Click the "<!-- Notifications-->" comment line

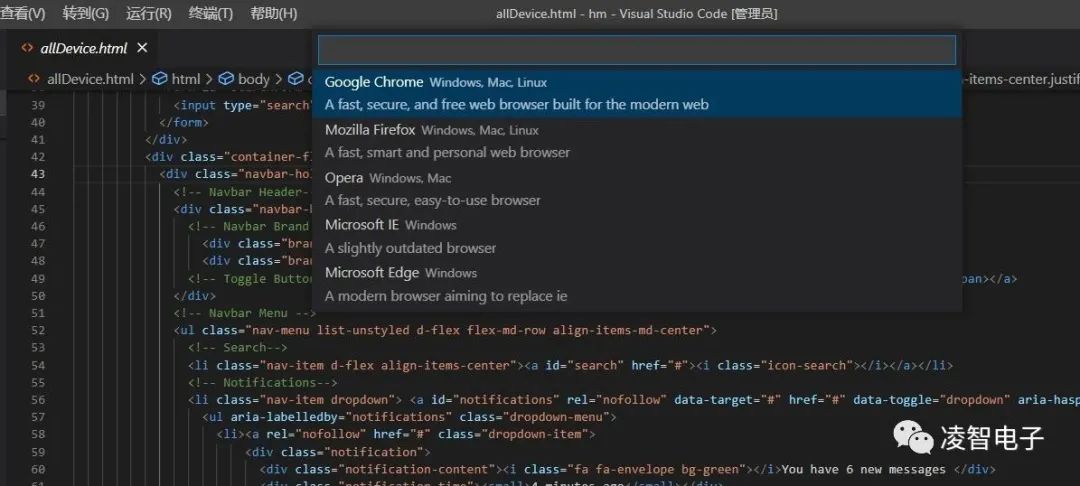(x=262, y=383)
